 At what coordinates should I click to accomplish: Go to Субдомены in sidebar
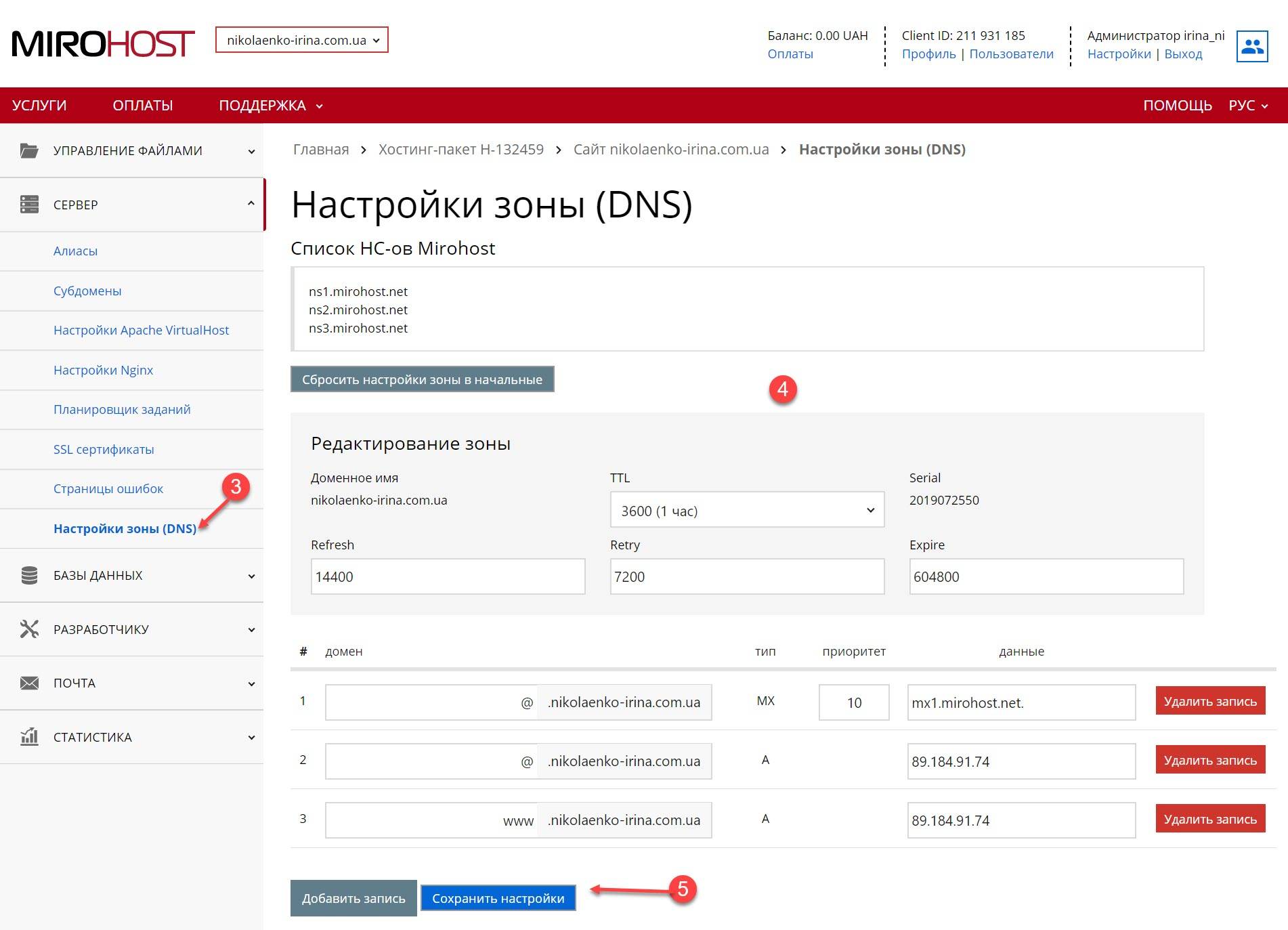87,291
